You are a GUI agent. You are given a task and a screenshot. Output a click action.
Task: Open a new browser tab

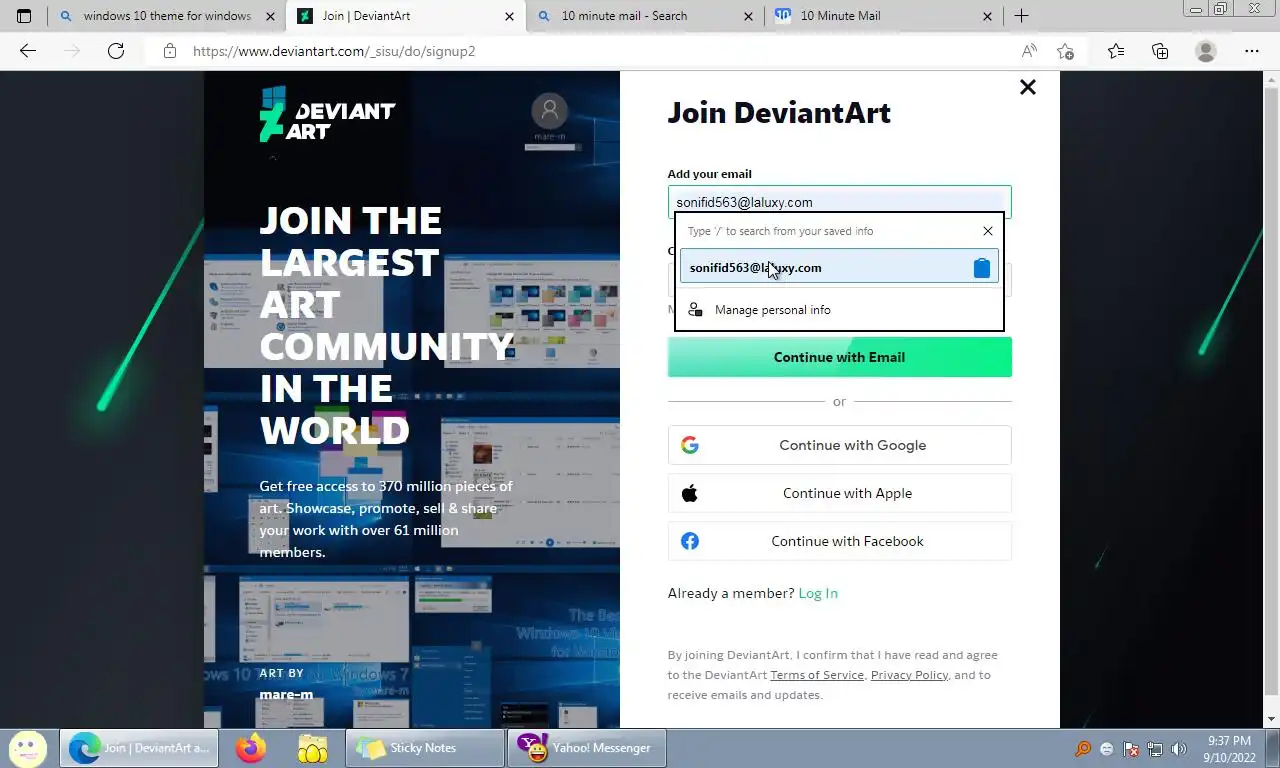click(1021, 16)
